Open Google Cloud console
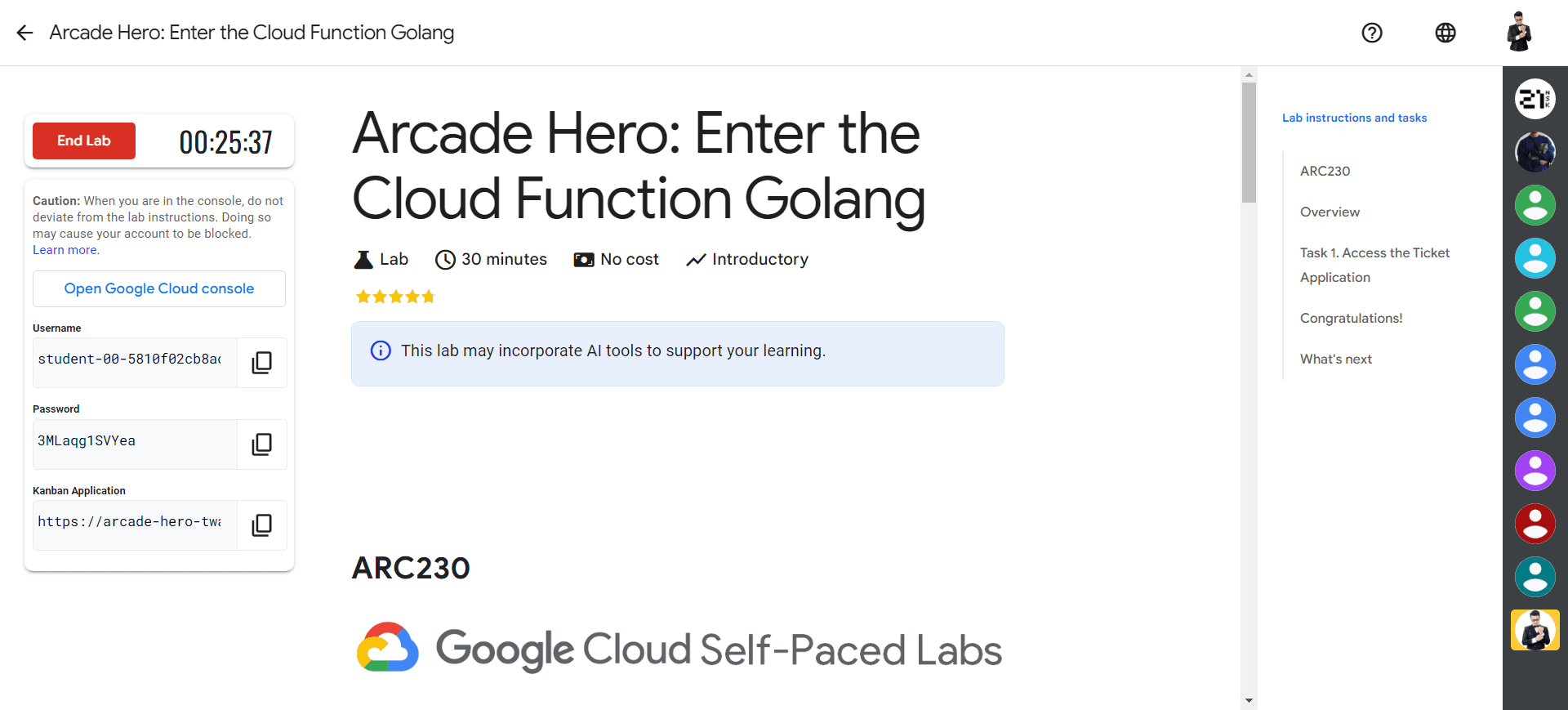 click(159, 288)
